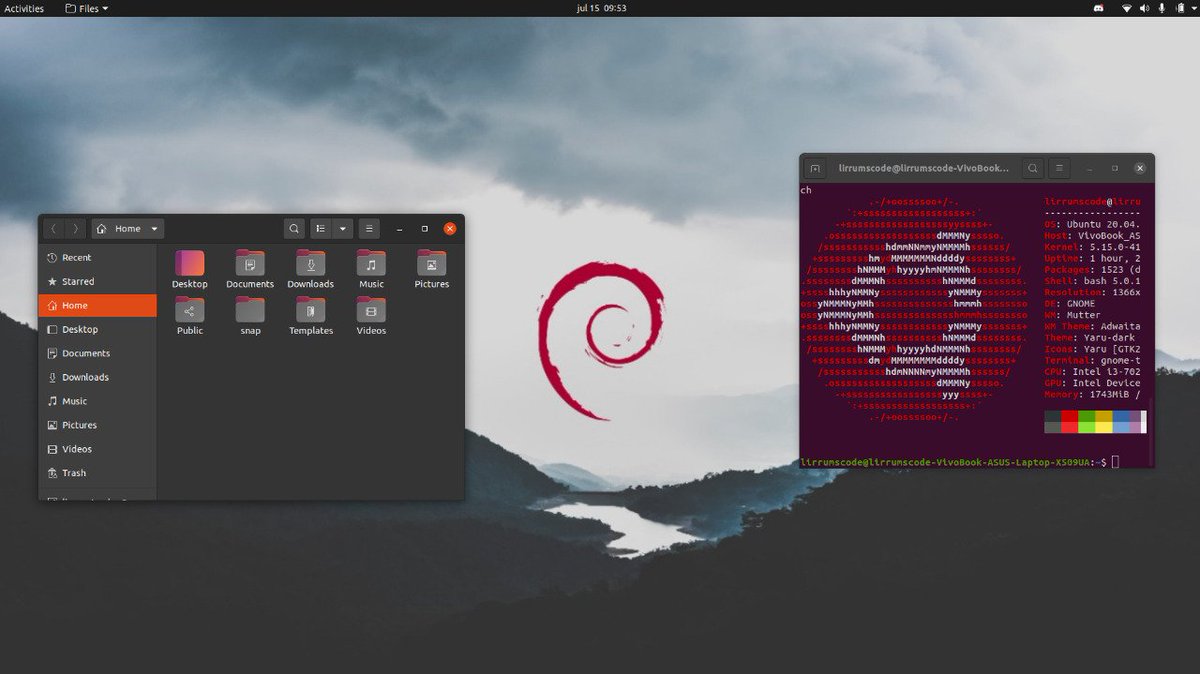Image resolution: width=1200 pixels, height=674 pixels.
Task: Click the blue swatch in neofetch palette
Action: pyautogui.click(x=1121, y=416)
